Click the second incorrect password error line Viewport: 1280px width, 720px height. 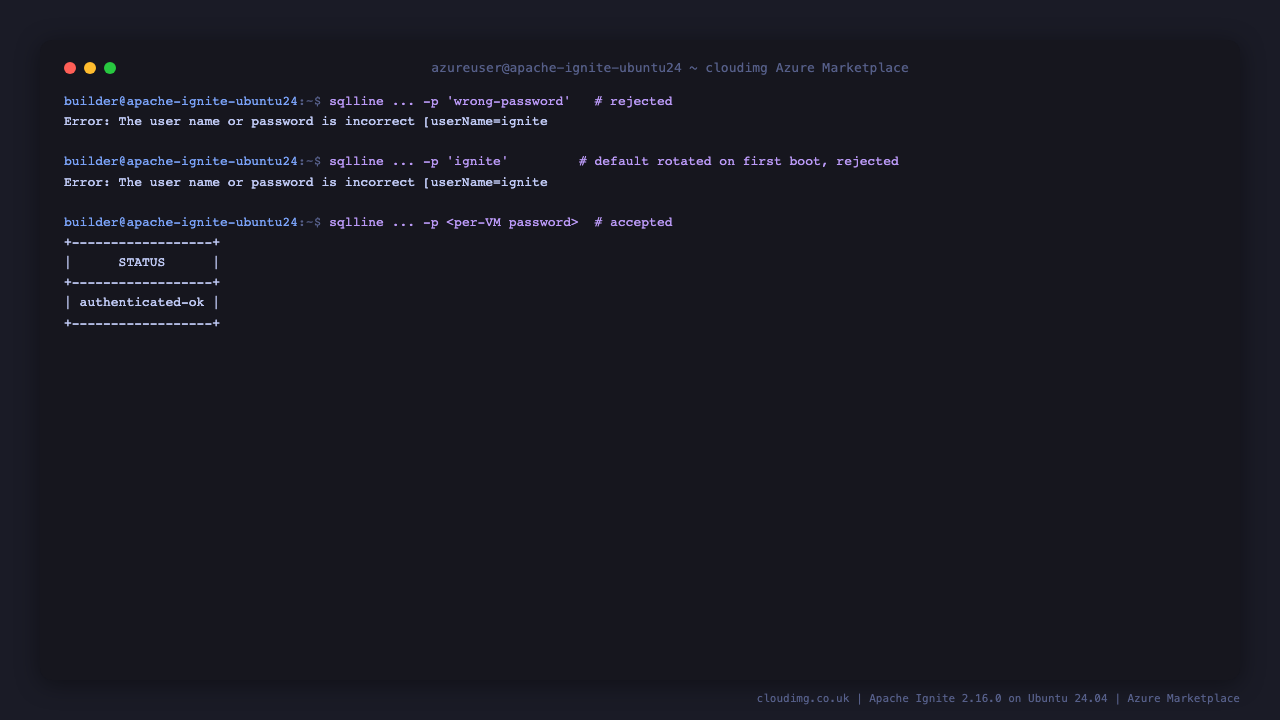[x=306, y=182]
